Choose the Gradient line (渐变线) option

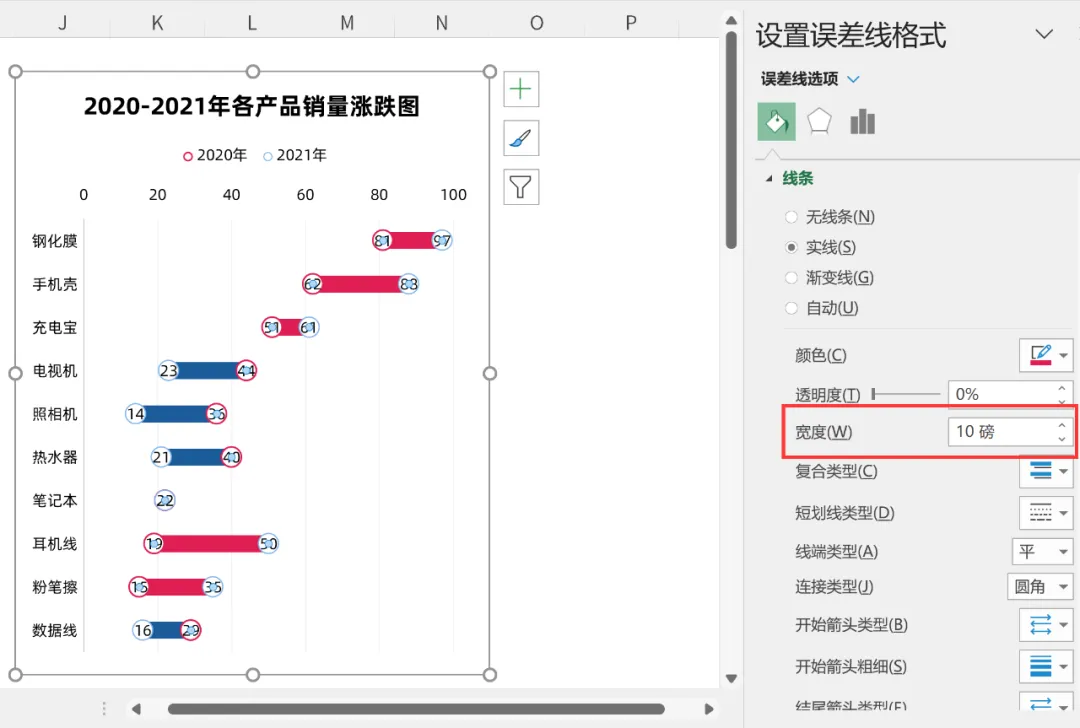[792, 278]
